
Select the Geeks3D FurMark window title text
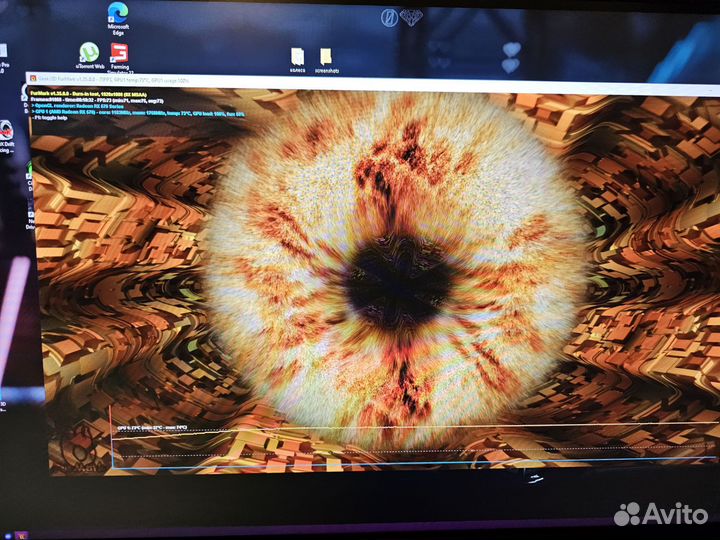[113, 79]
